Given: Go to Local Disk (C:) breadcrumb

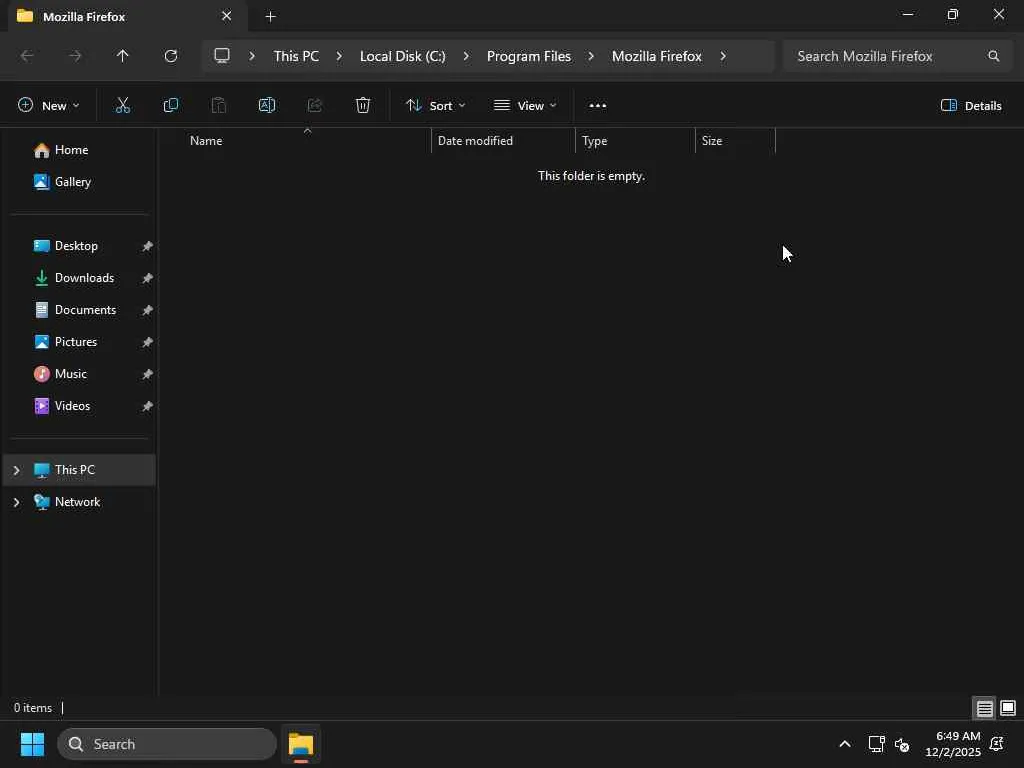Looking at the screenshot, I should click(402, 56).
